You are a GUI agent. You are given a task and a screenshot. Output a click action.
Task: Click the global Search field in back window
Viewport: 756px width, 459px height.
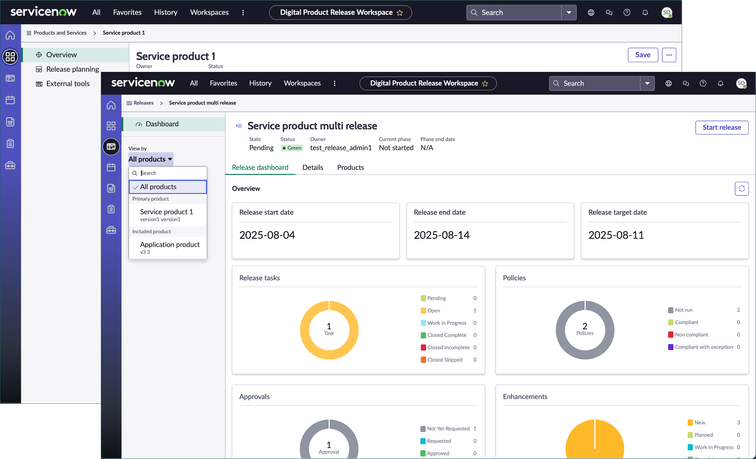click(x=514, y=13)
